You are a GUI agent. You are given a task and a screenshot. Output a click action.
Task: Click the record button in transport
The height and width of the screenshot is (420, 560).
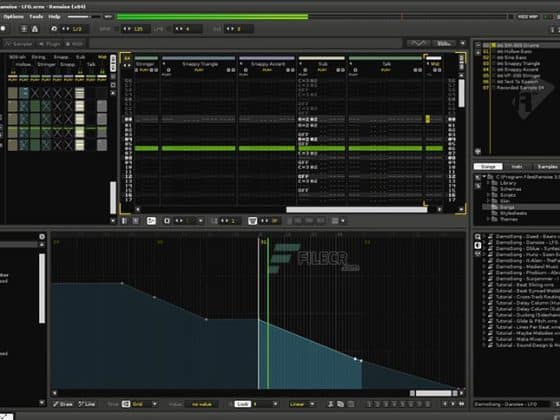[3, 29]
